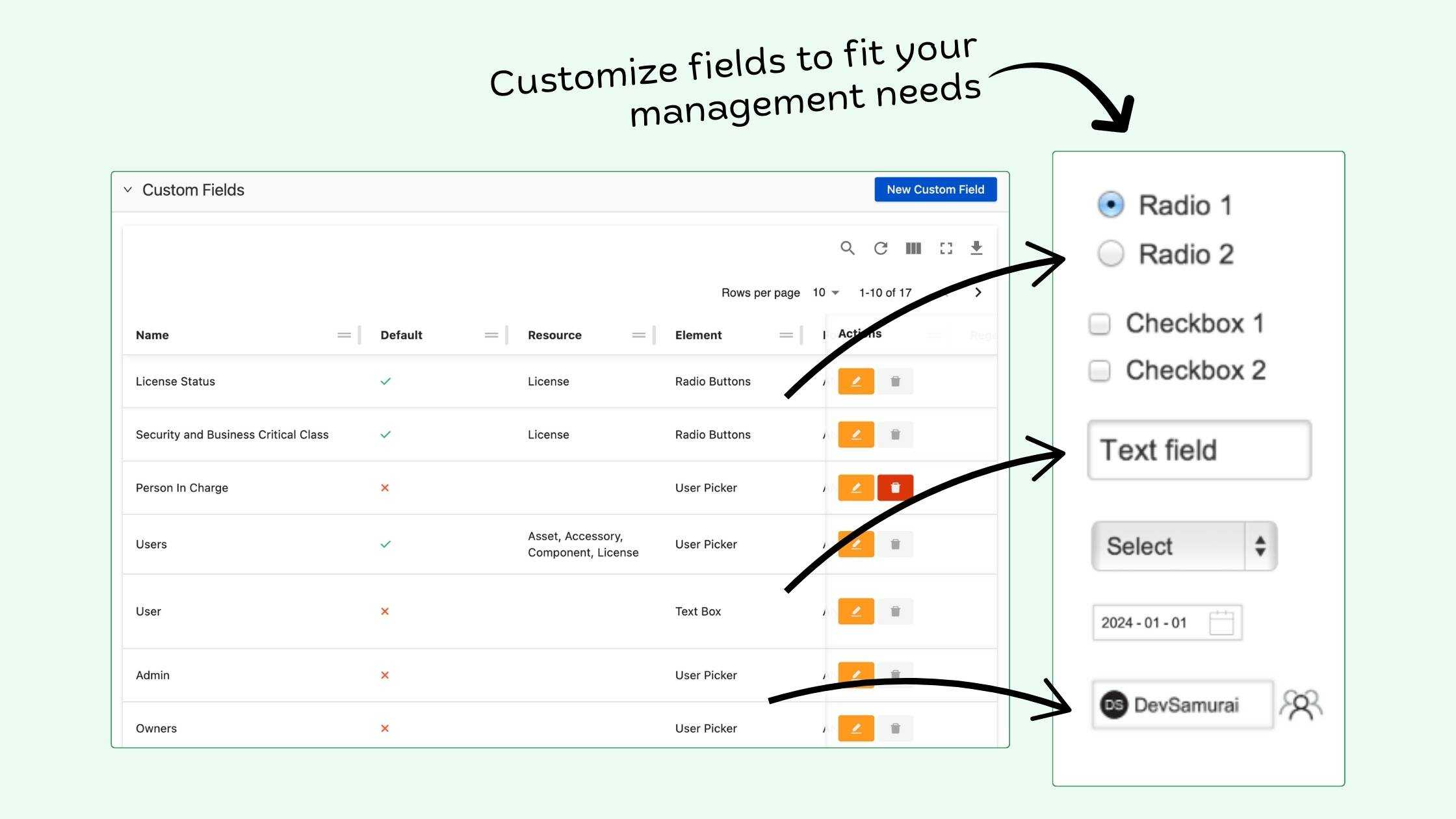Click the Name column header

point(152,335)
